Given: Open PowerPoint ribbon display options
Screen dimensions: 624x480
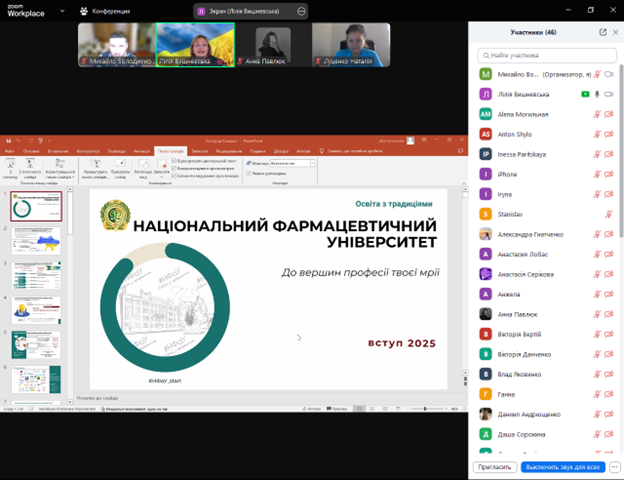Looking at the screenshot, I should pos(424,140).
